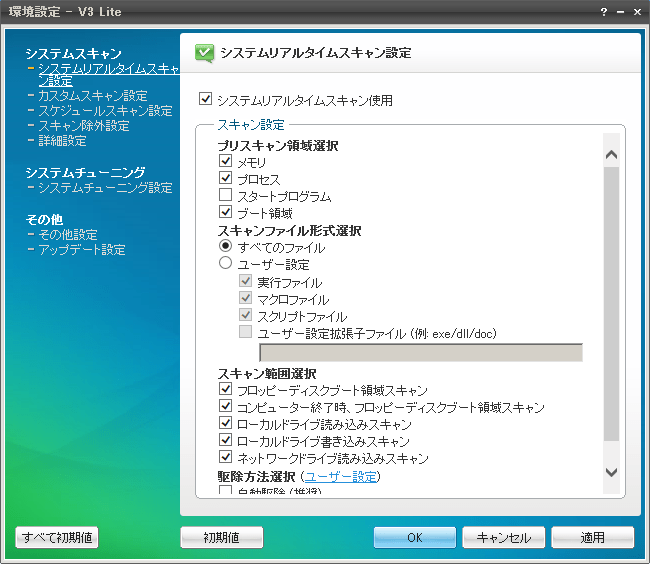Open the ユーザー設定 link for removal method
Screen dimensions: 650x564
coord(341,477)
